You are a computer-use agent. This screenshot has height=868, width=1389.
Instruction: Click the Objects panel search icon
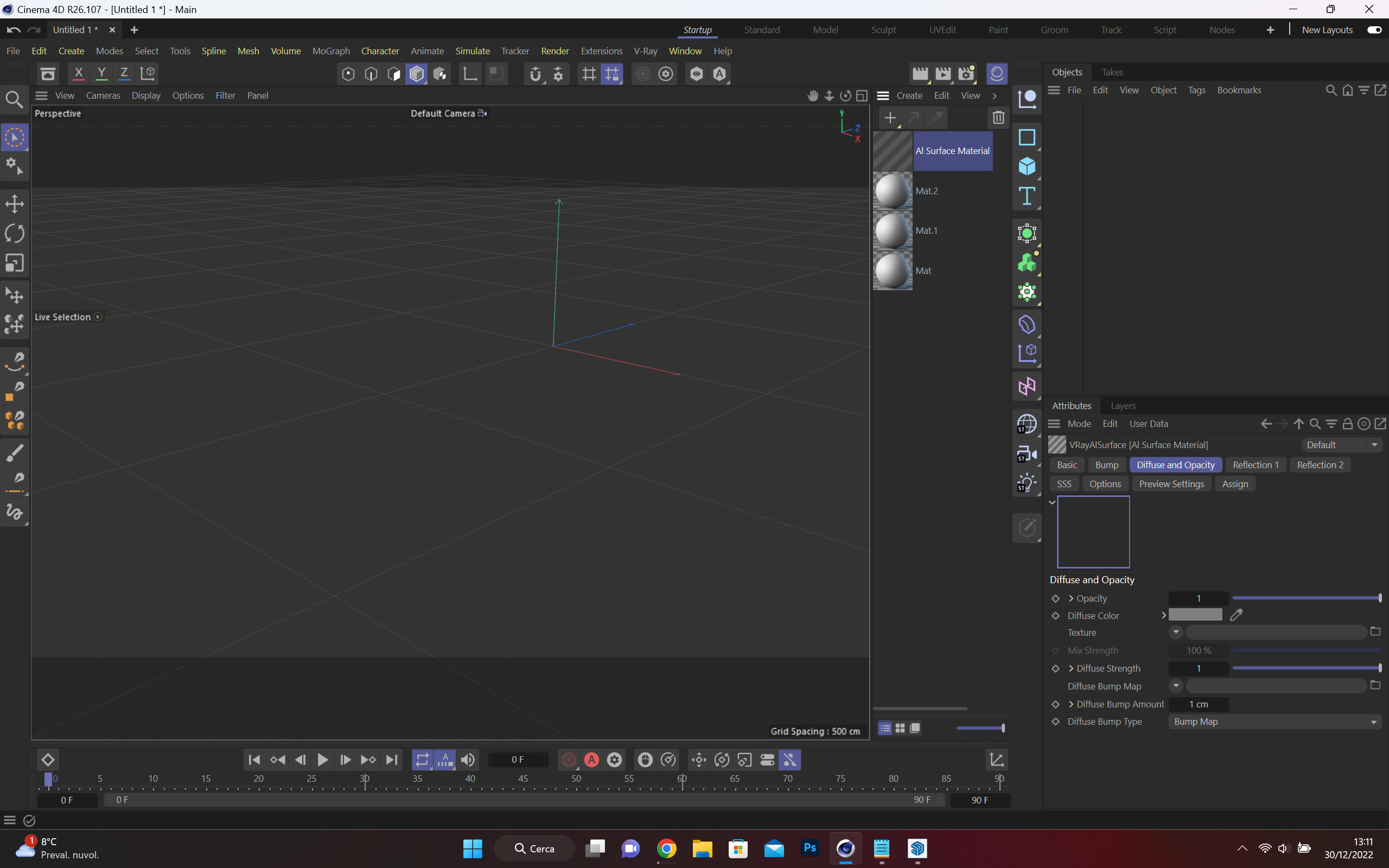(x=1331, y=90)
